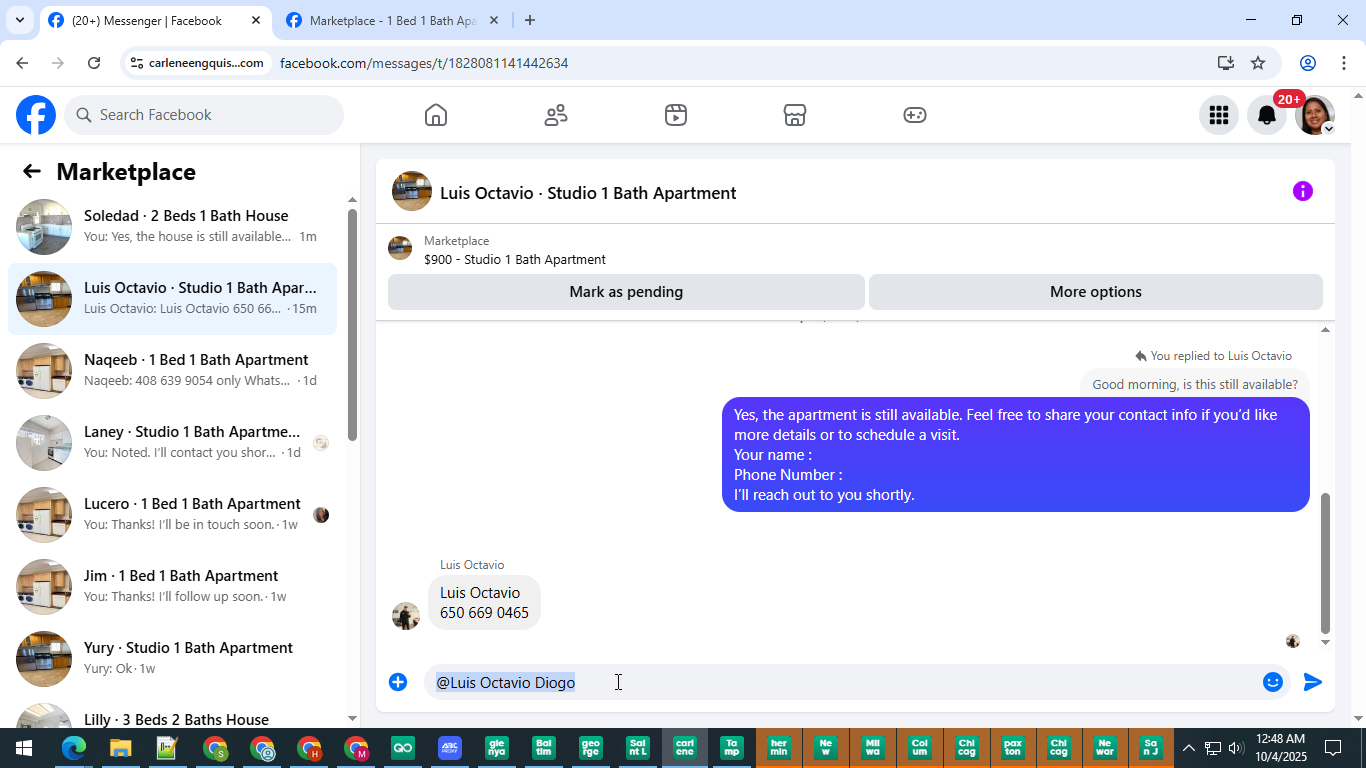Open the Friends icon in the top navigation

click(x=556, y=115)
